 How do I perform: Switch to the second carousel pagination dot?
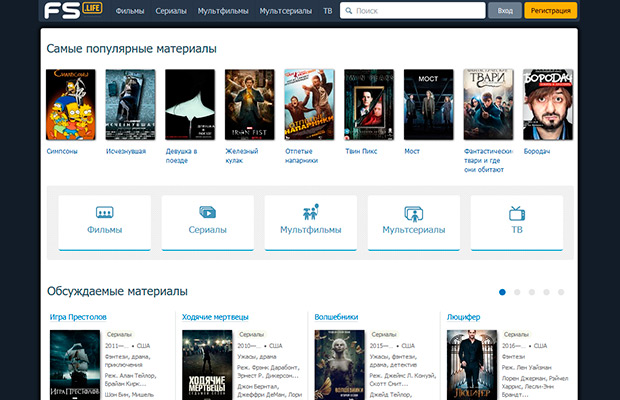click(x=517, y=292)
